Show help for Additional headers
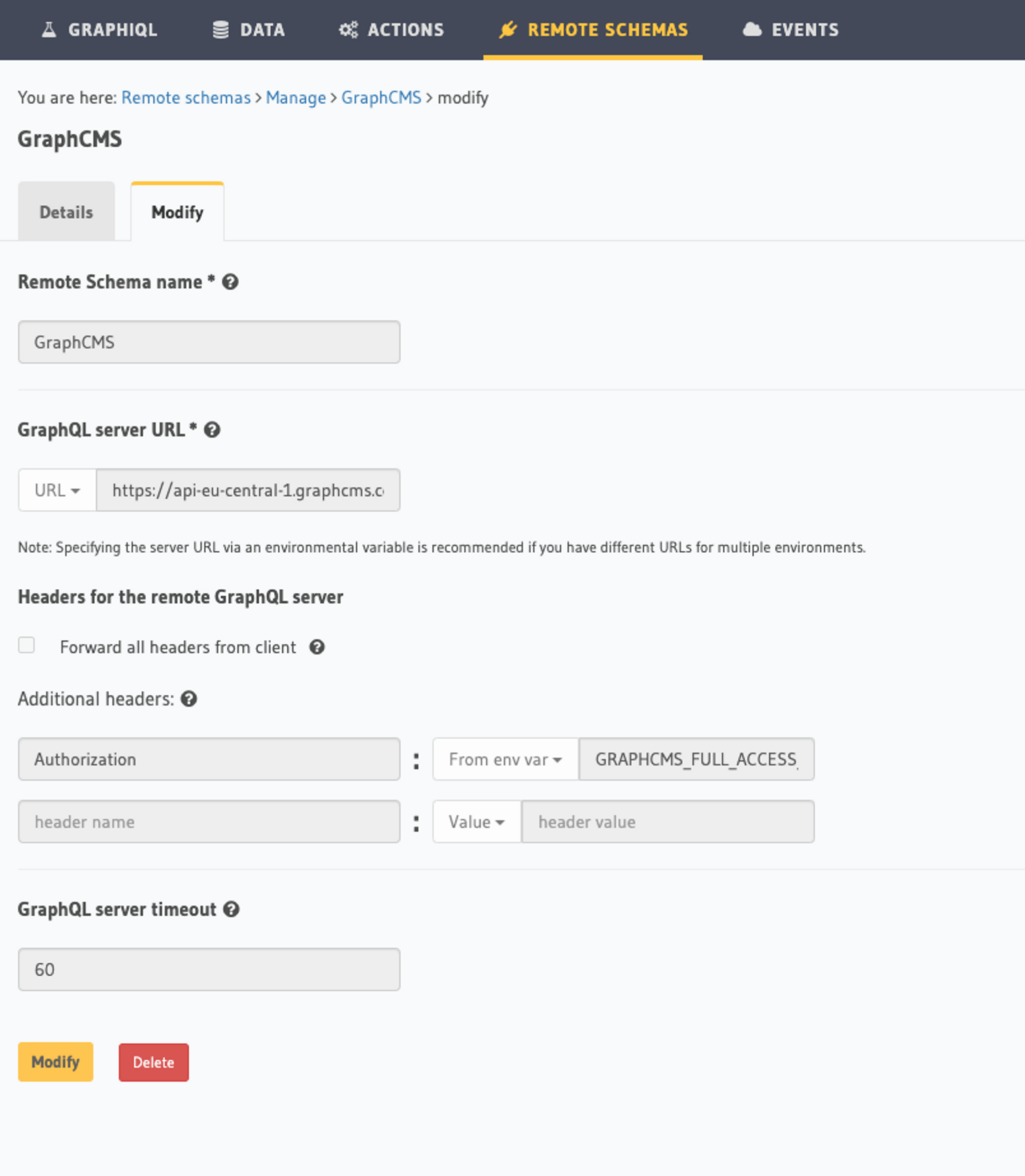1025x1176 pixels. 189,699
